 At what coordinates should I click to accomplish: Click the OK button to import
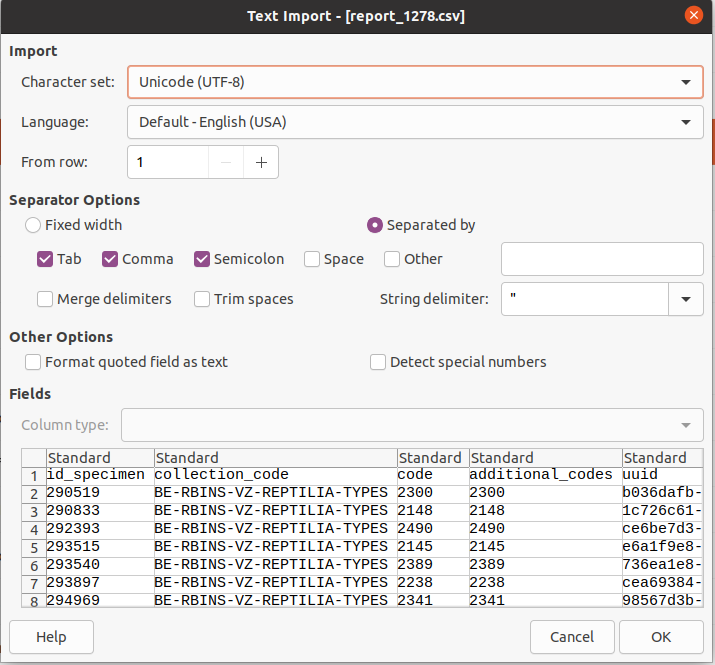click(x=660, y=637)
